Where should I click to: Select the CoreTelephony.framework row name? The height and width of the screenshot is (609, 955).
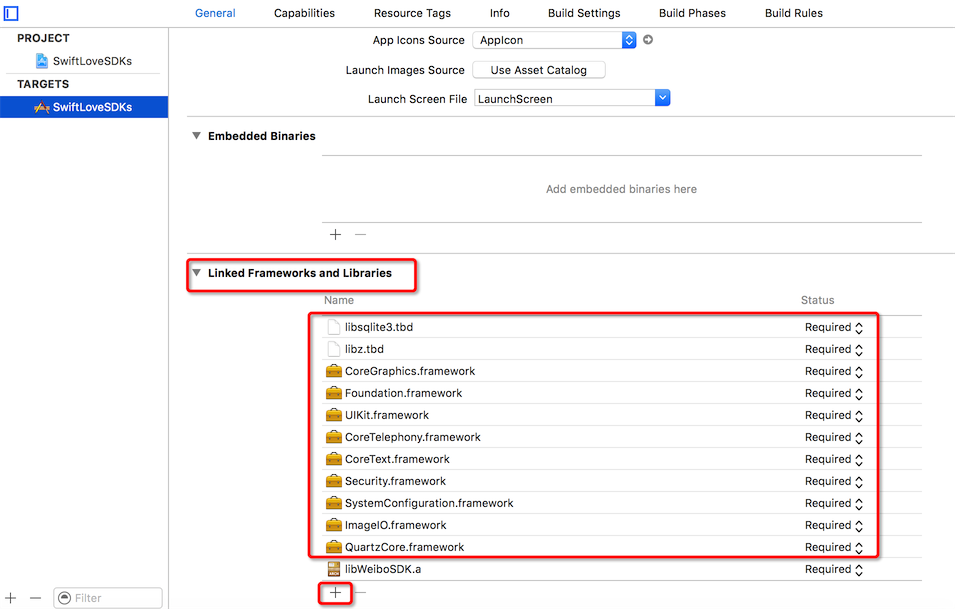412,437
